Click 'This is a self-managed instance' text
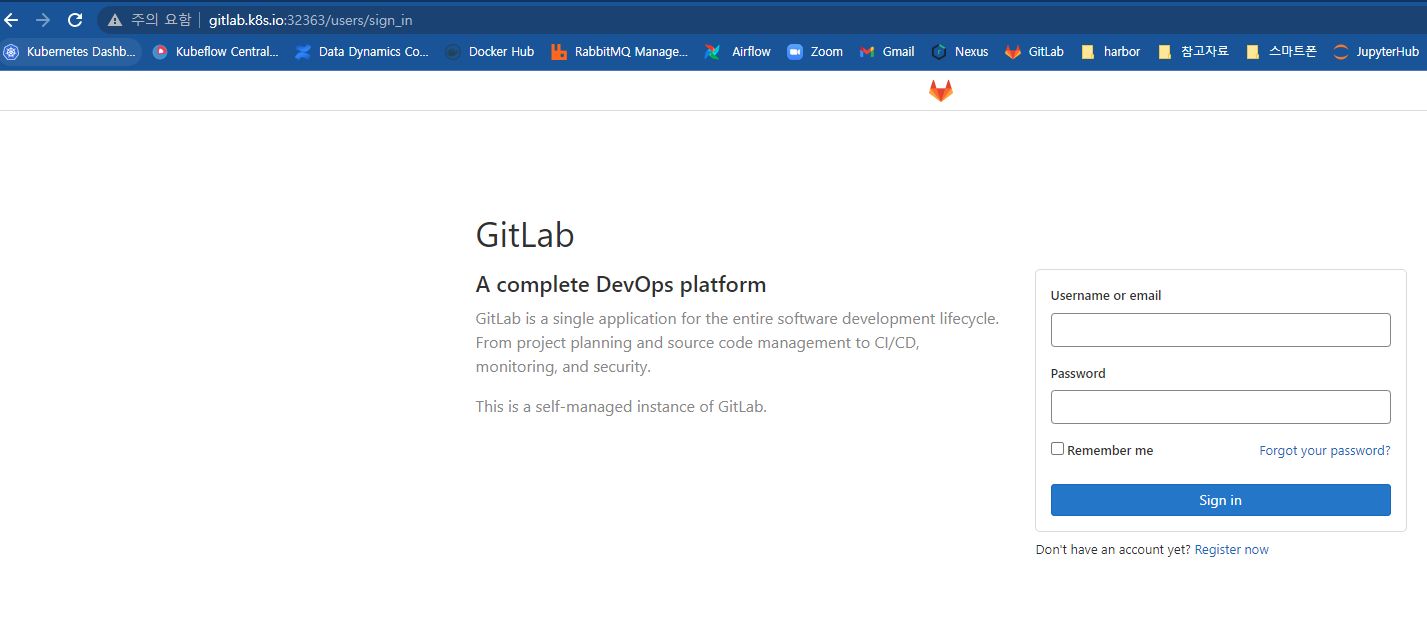The width and height of the screenshot is (1427, 640). pos(621,407)
